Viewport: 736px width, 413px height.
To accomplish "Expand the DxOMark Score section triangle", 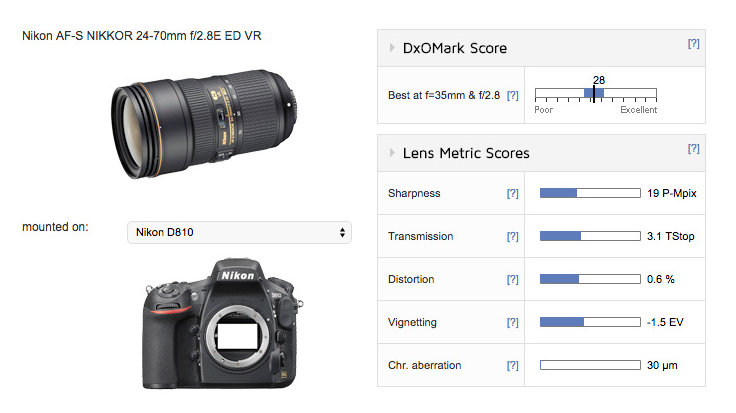I will 392,47.
